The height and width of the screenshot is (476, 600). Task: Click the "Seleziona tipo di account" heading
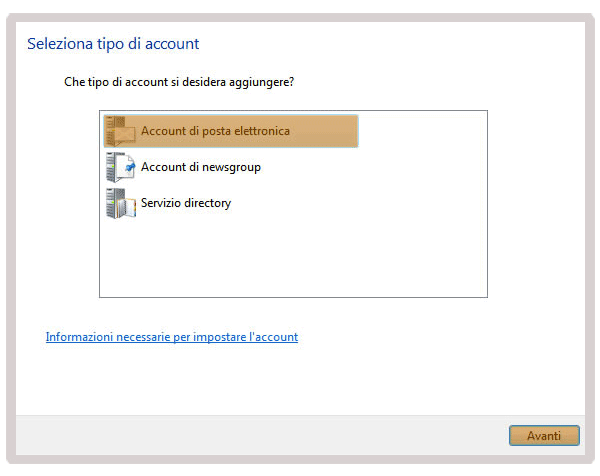[x=113, y=44]
